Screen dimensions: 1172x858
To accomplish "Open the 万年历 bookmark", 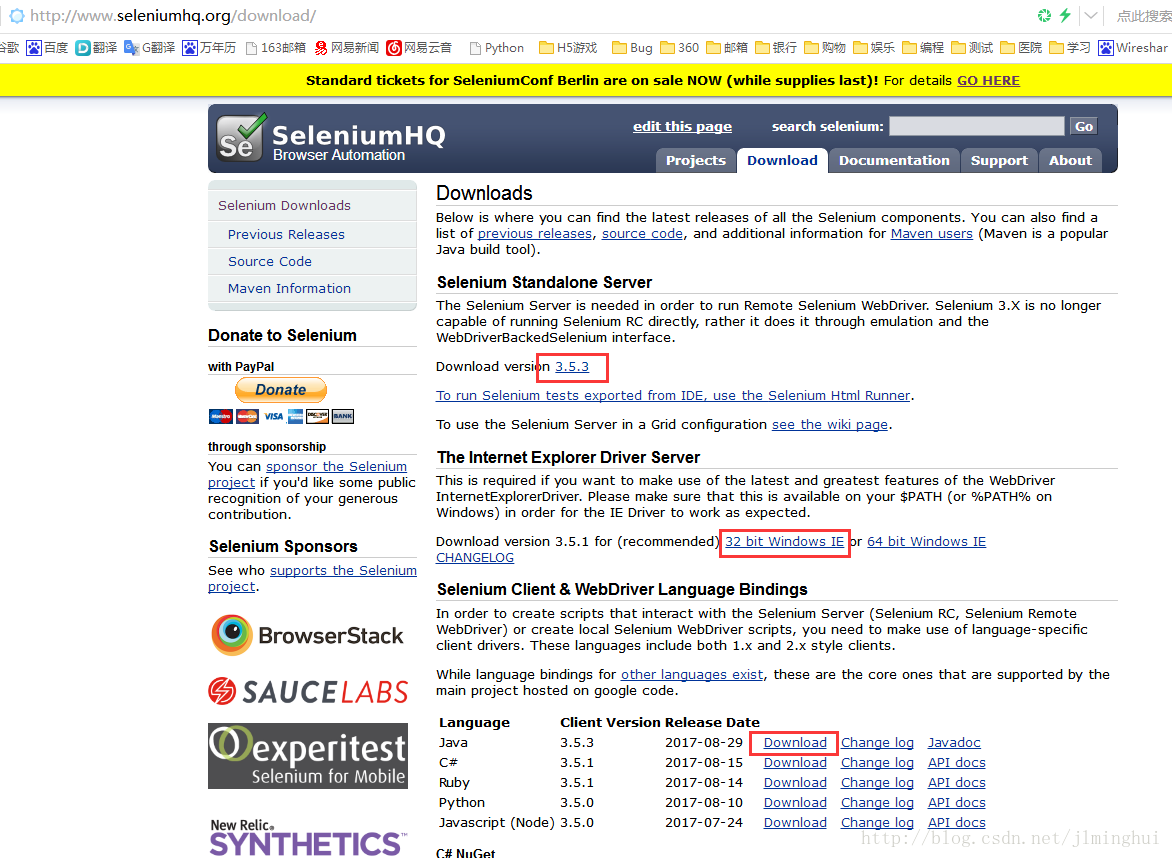I will (209, 48).
